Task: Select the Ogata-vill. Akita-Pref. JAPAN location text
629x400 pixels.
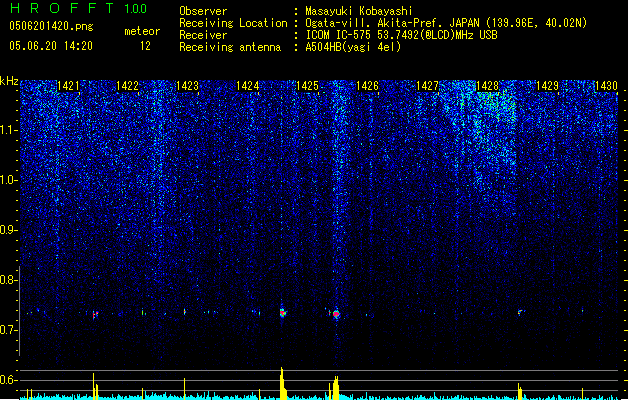Action: pyautogui.click(x=446, y=23)
